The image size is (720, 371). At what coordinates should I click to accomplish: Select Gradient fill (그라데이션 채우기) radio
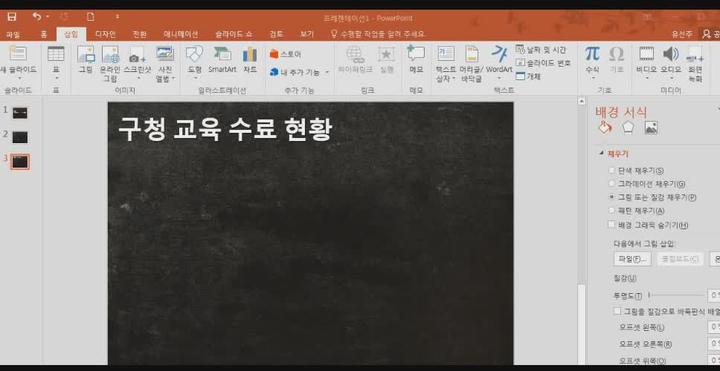tap(612, 184)
